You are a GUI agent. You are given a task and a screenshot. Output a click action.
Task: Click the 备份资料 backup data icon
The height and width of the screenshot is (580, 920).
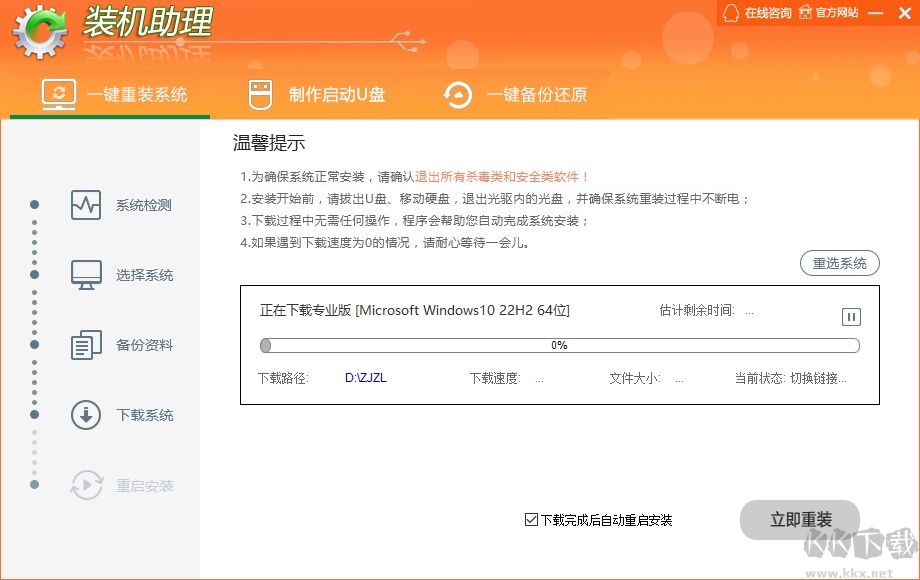tap(86, 344)
